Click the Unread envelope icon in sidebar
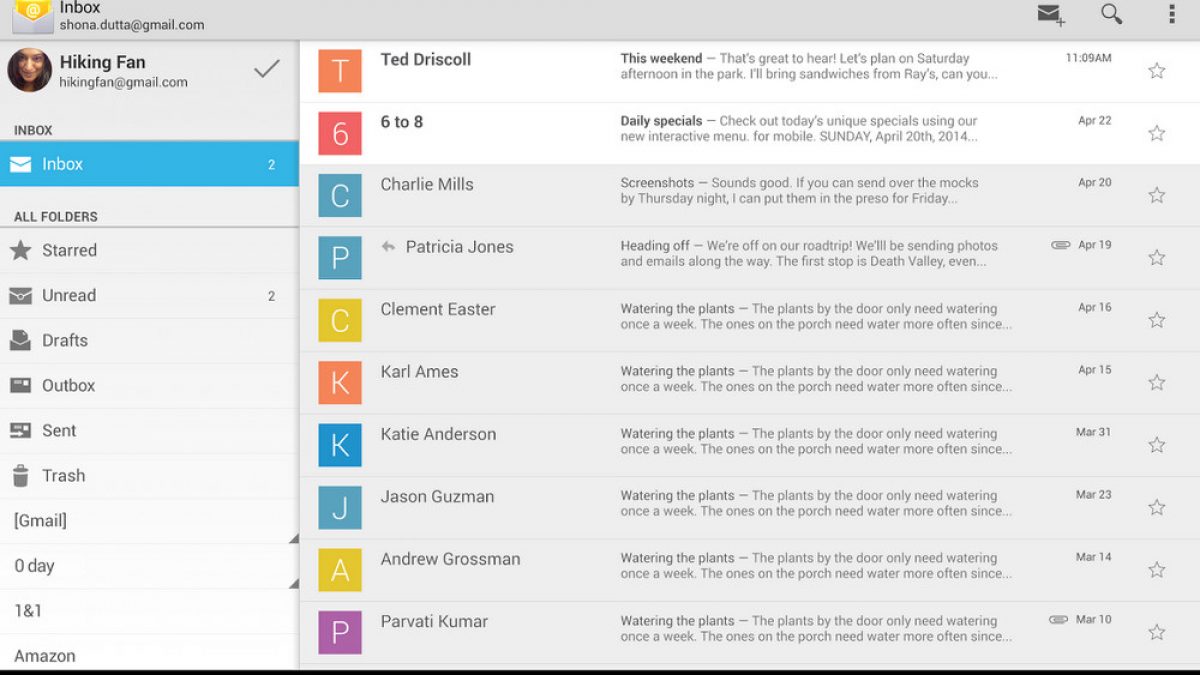The height and width of the screenshot is (675, 1200). pos(20,296)
